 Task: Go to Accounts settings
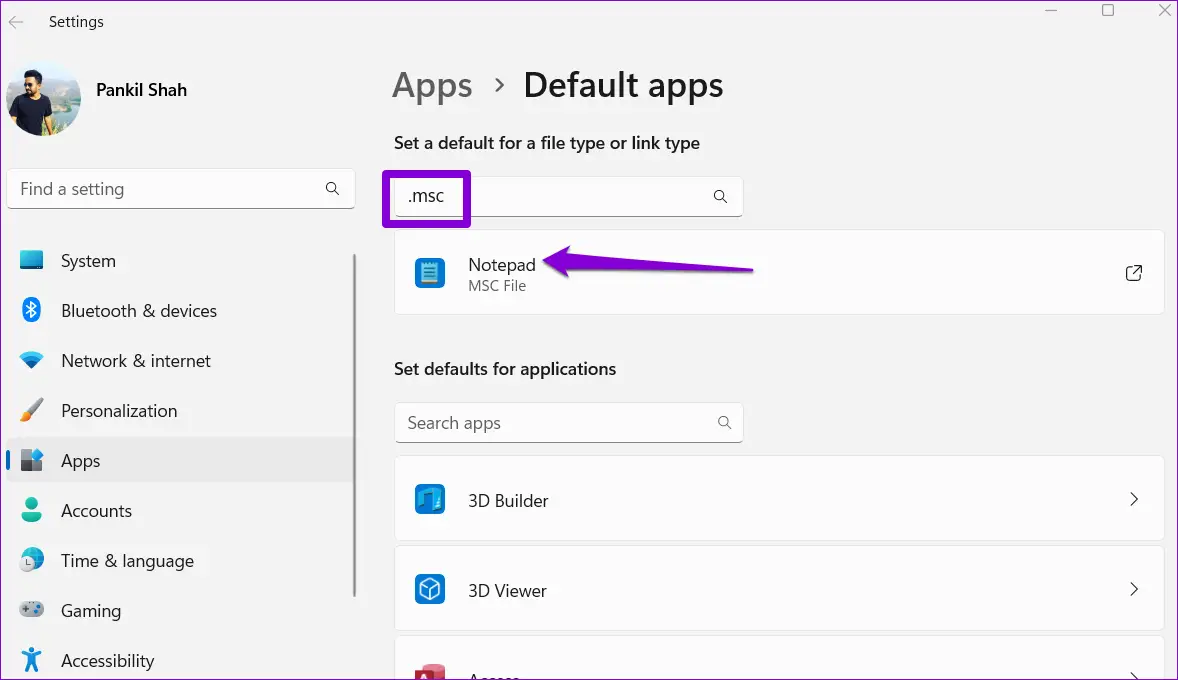point(96,511)
